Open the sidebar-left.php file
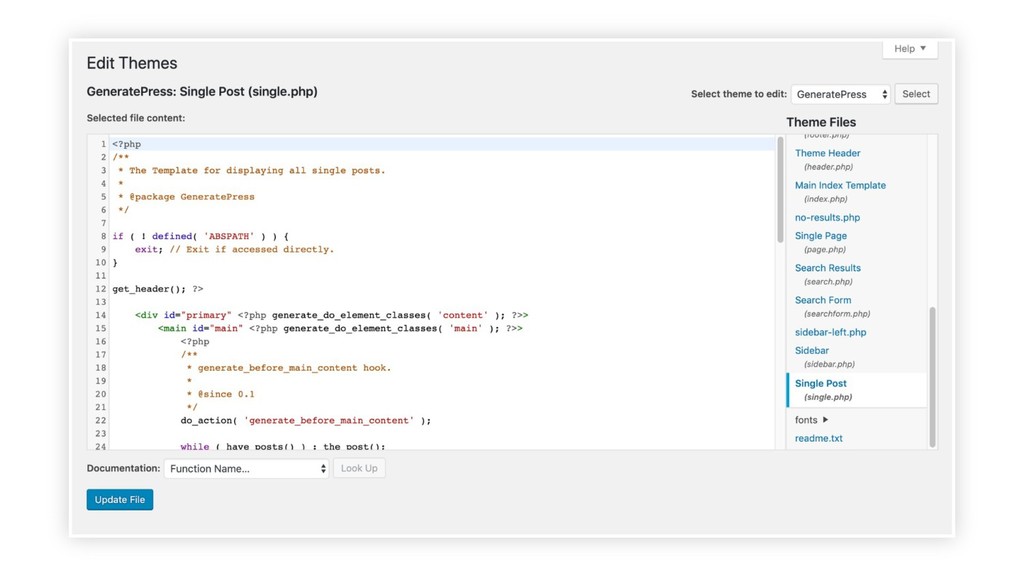1024x576 pixels. pyautogui.click(x=830, y=332)
